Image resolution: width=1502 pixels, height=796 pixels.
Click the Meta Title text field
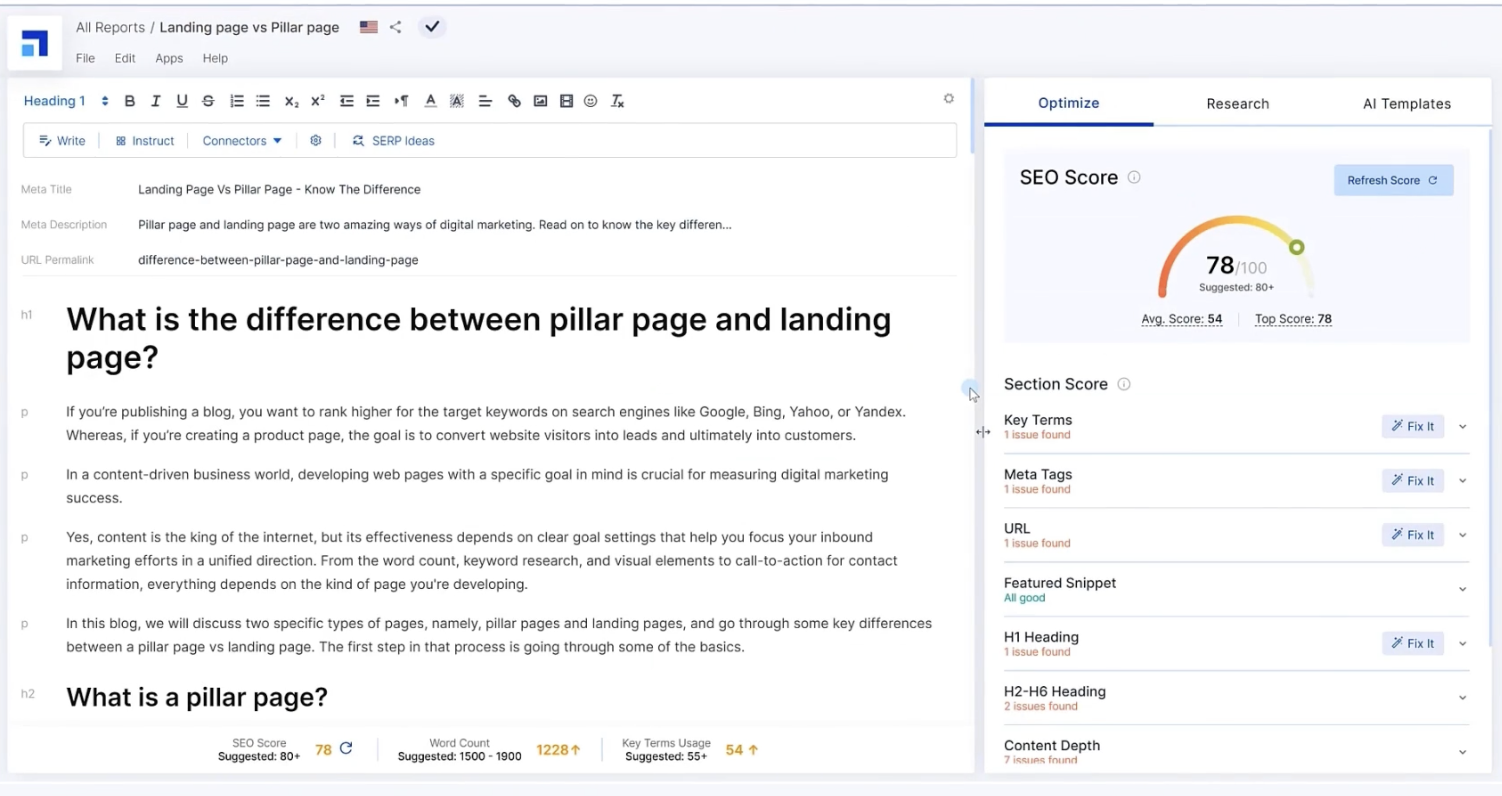(x=279, y=189)
